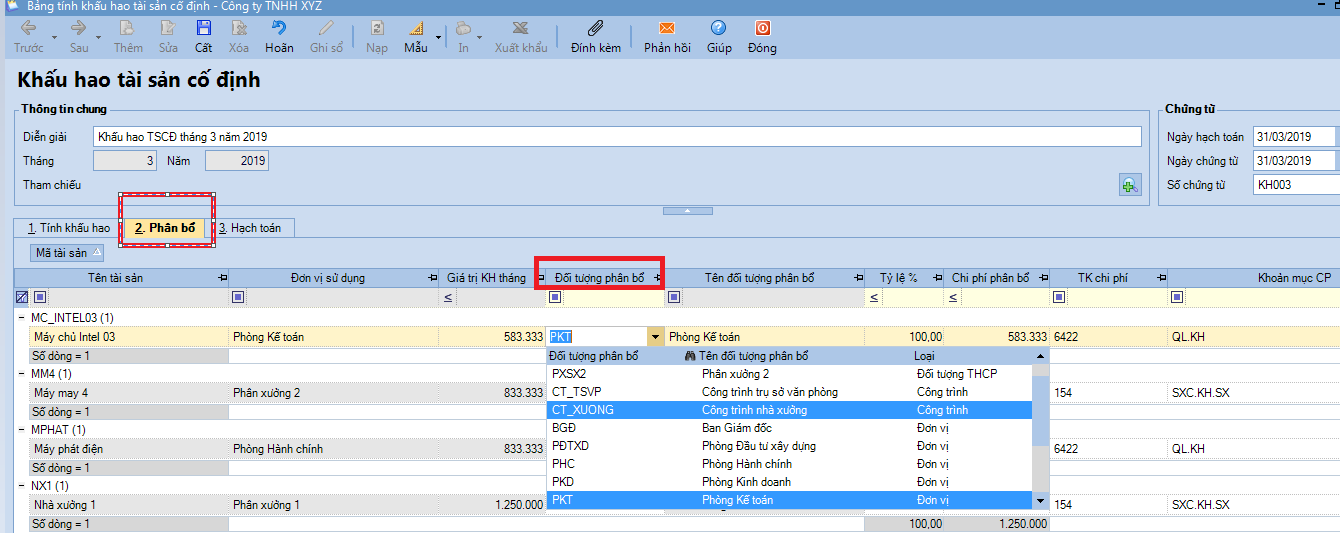Open filter operator under Tỷ lệ %
The height and width of the screenshot is (533, 1340).
click(873, 297)
